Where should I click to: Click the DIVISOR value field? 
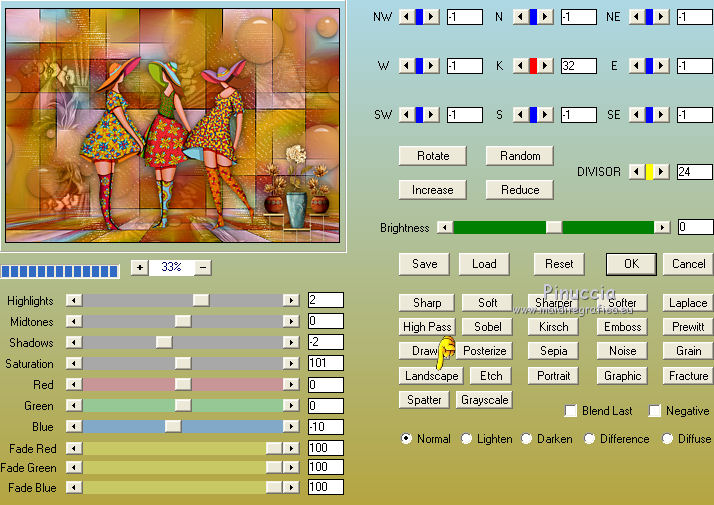coord(695,172)
